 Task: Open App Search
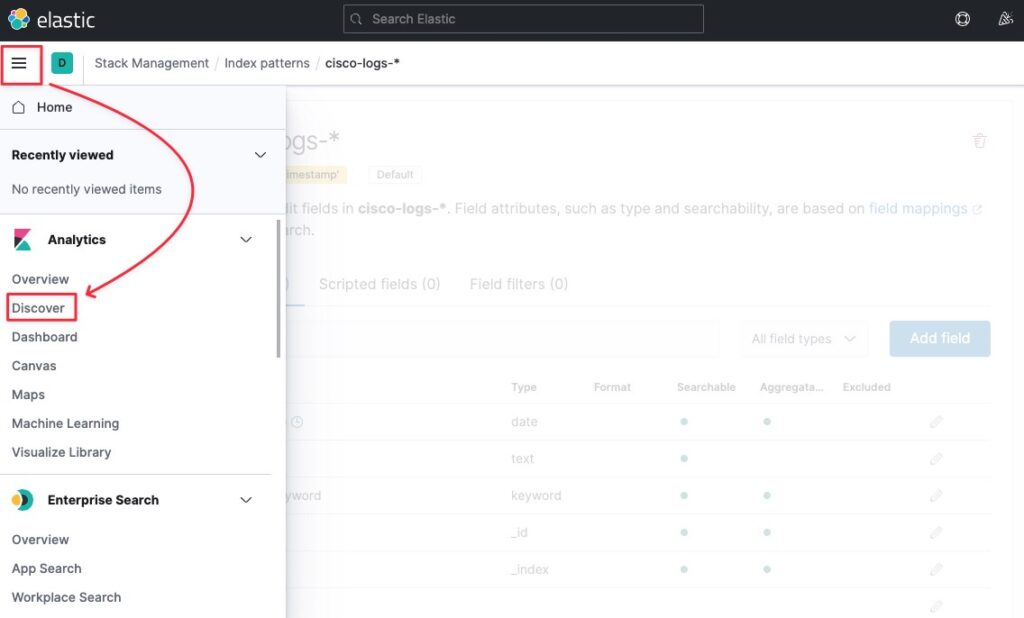click(46, 568)
